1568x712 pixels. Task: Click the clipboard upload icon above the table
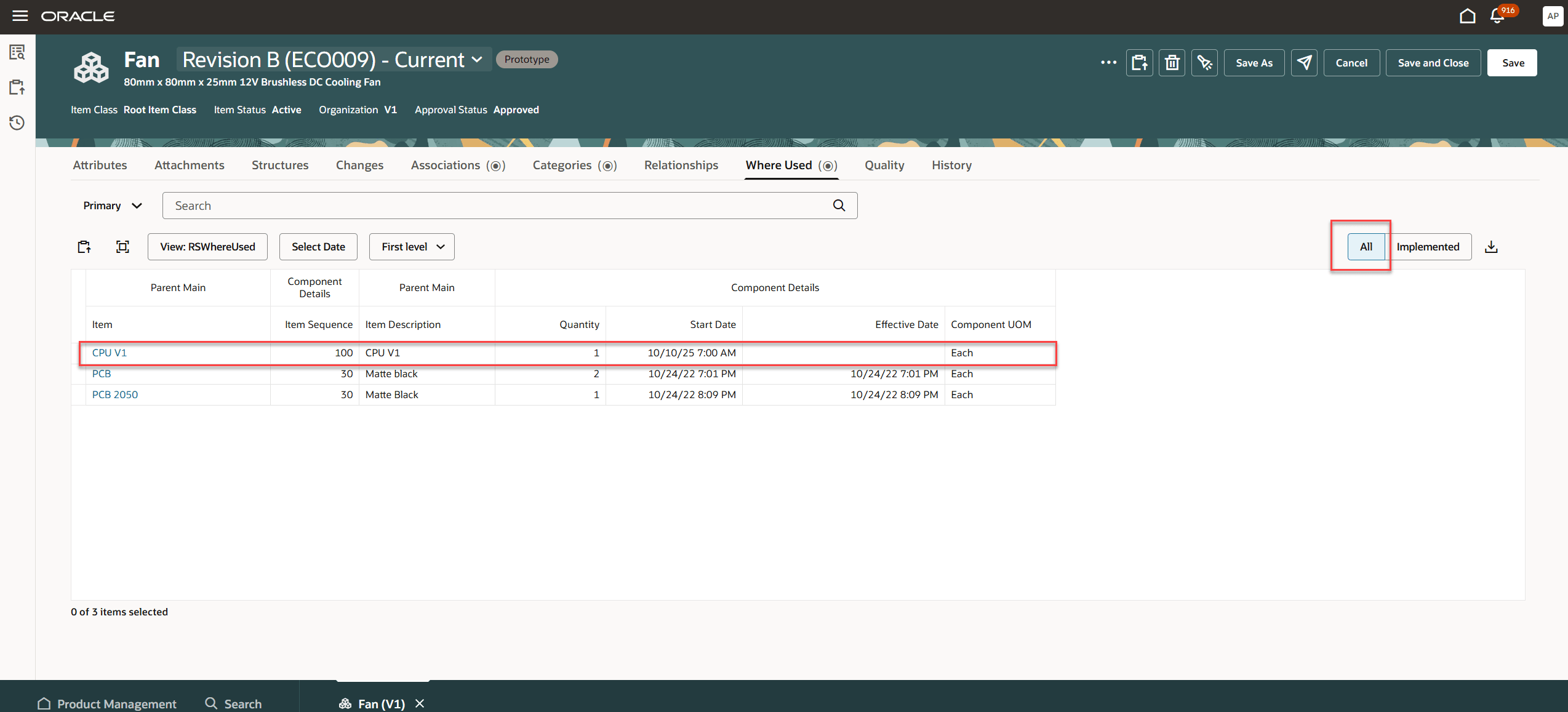84,246
